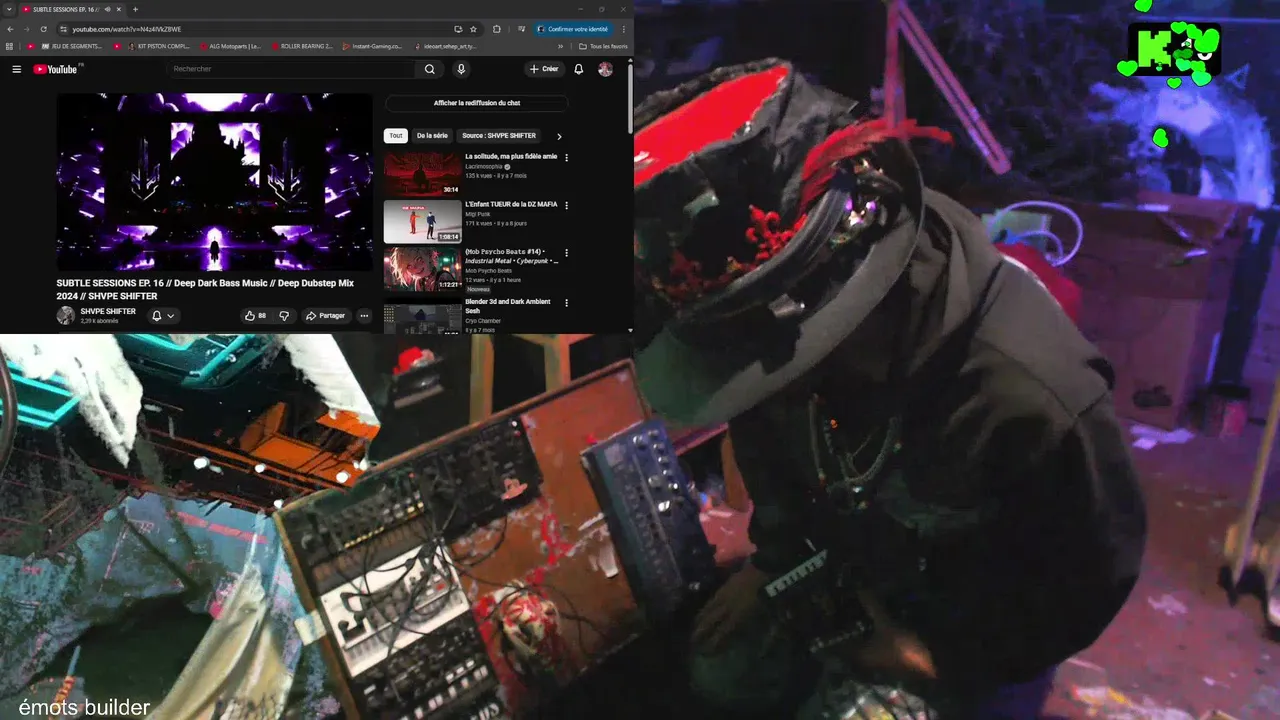Viewport: 1280px width, 720px height.
Task: Open Chrome three-dot menu
Action: [623, 29]
